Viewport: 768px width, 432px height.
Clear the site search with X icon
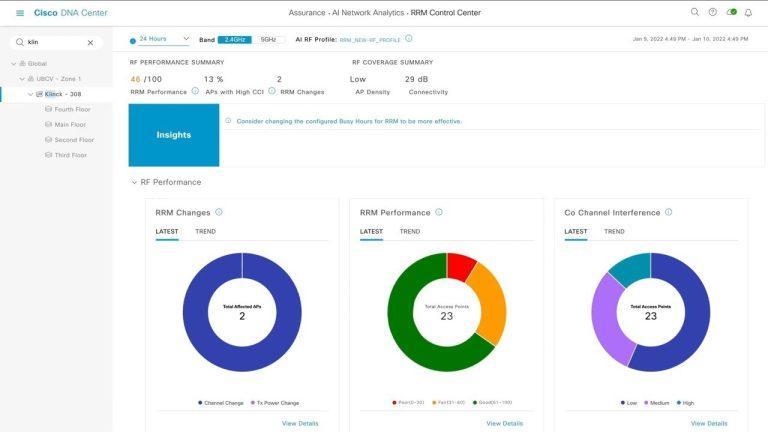(90, 42)
